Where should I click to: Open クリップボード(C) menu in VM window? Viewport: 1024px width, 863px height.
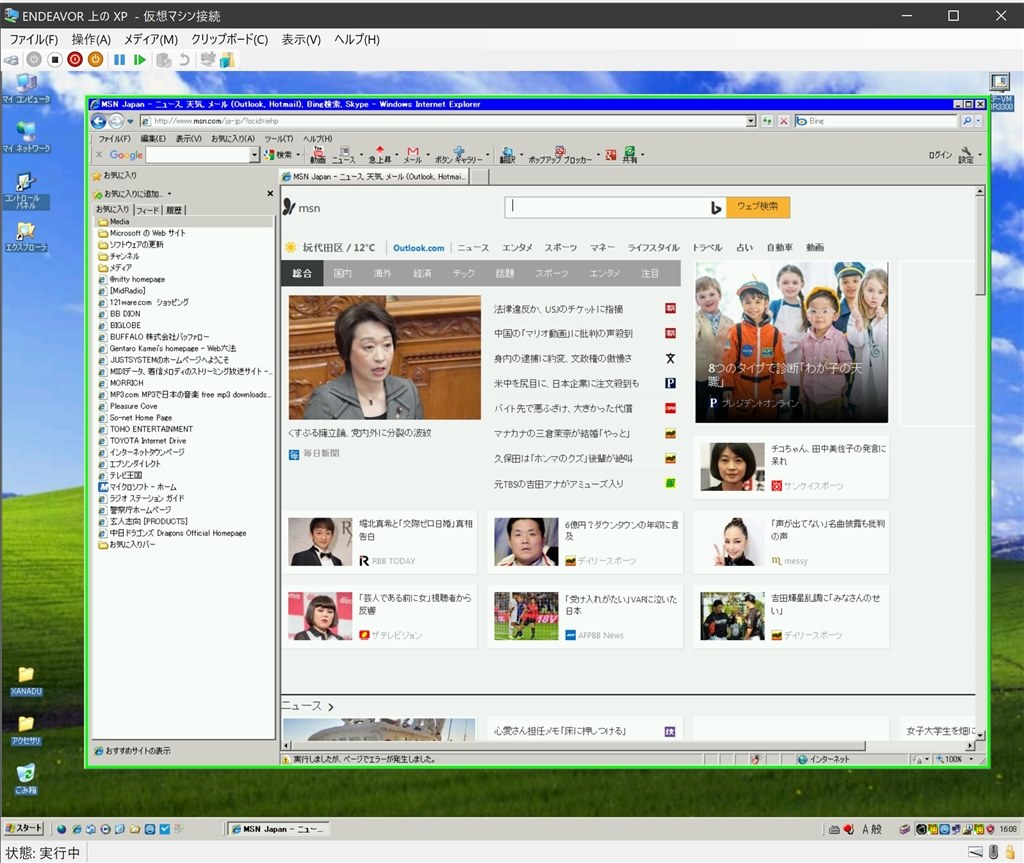pos(229,40)
